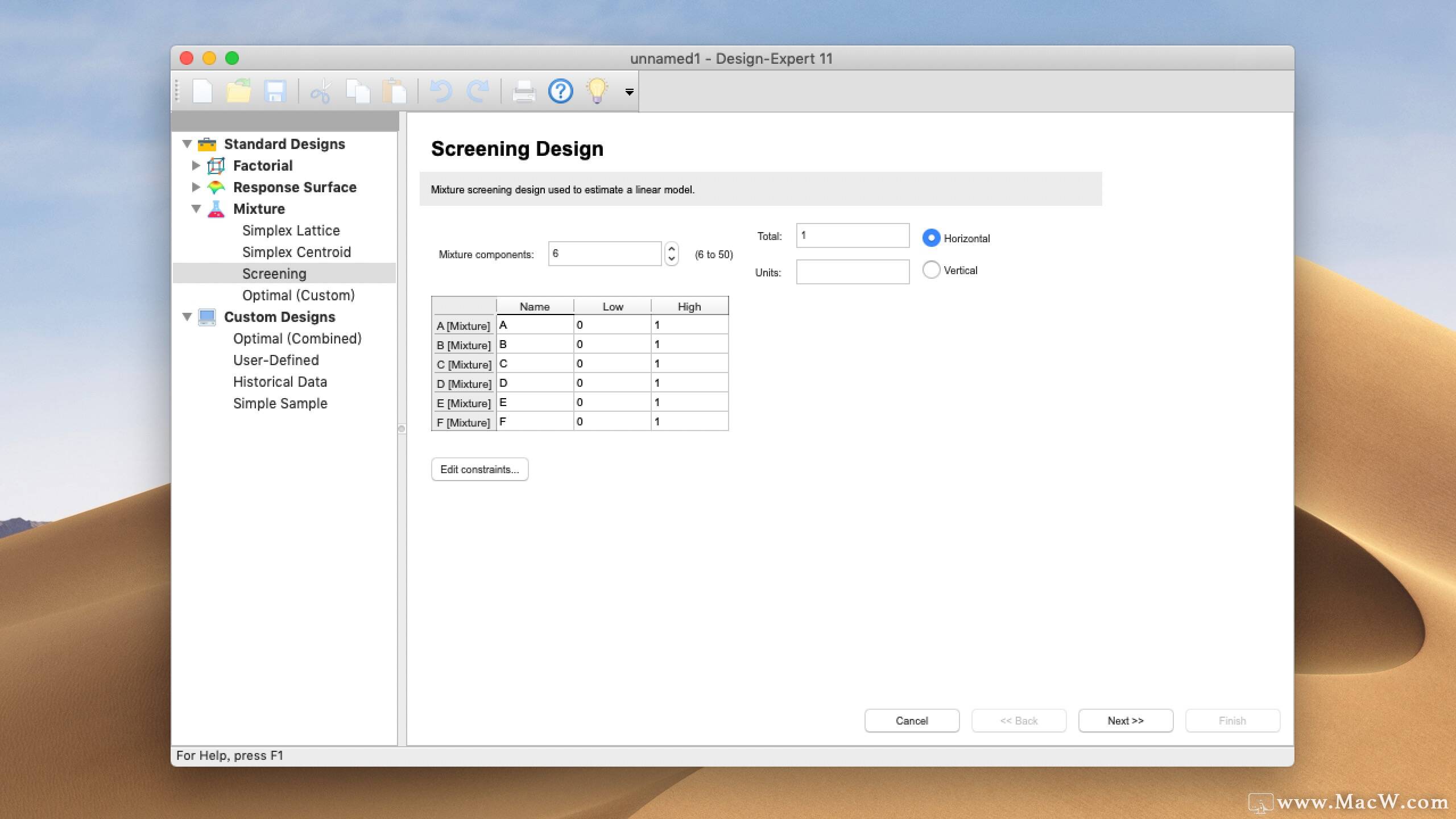Click the Edit constraints button
Screen dimensions: 1456x819
click(x=479, y=469)
